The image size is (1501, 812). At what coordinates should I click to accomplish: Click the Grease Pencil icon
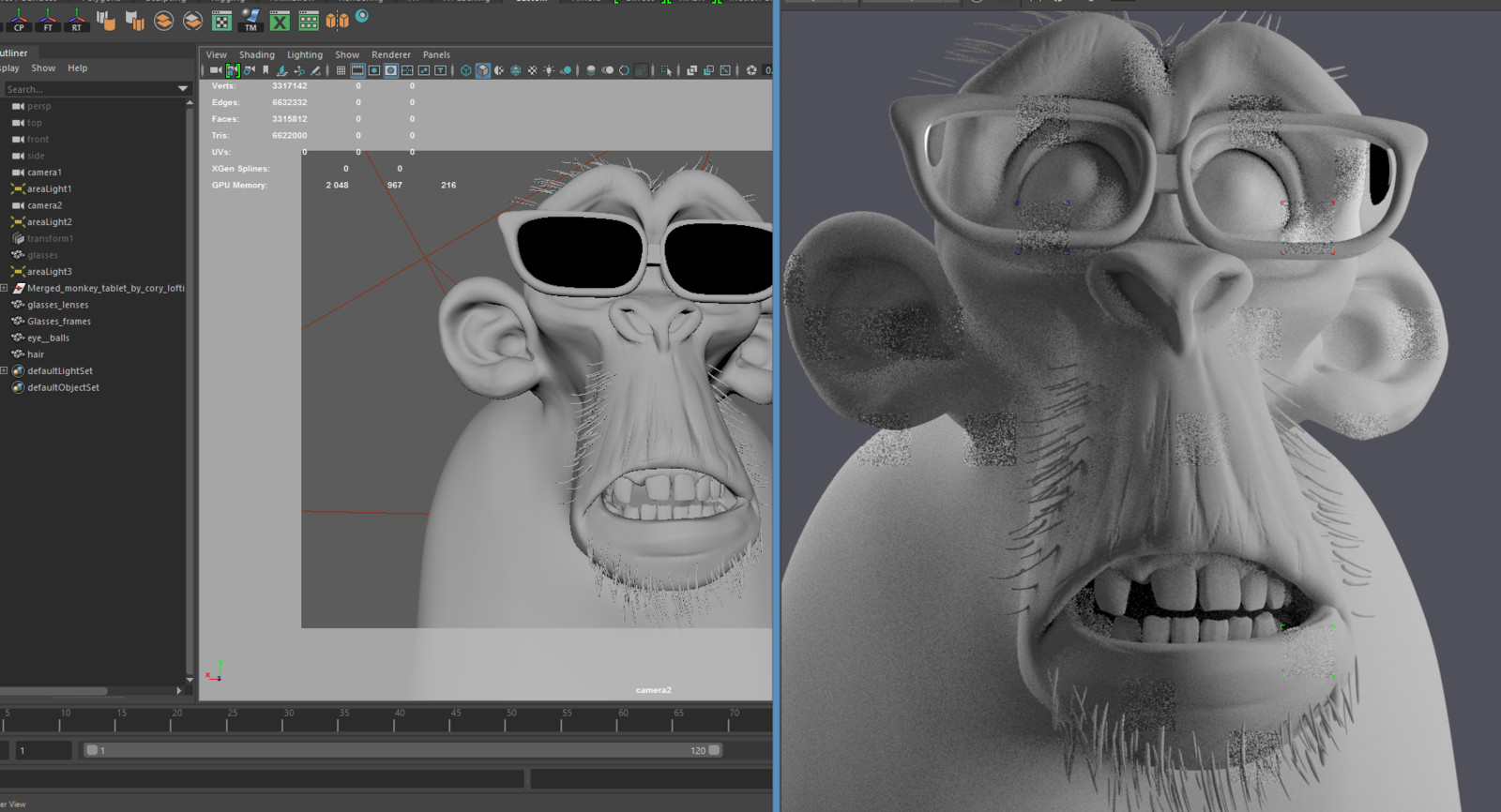pyautogui.click(x=315, y=70)
